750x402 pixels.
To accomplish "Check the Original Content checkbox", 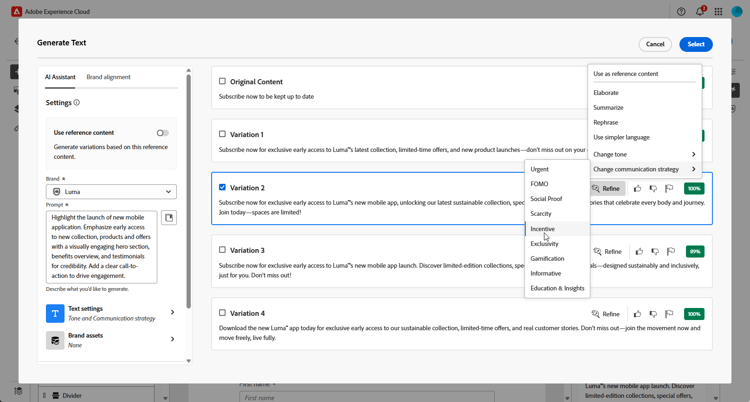I will (x=222, y=81).
